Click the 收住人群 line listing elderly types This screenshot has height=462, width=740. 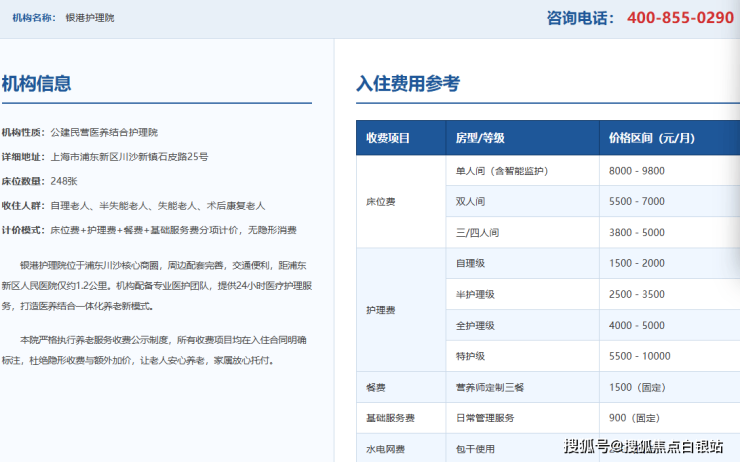coord(133,206)
